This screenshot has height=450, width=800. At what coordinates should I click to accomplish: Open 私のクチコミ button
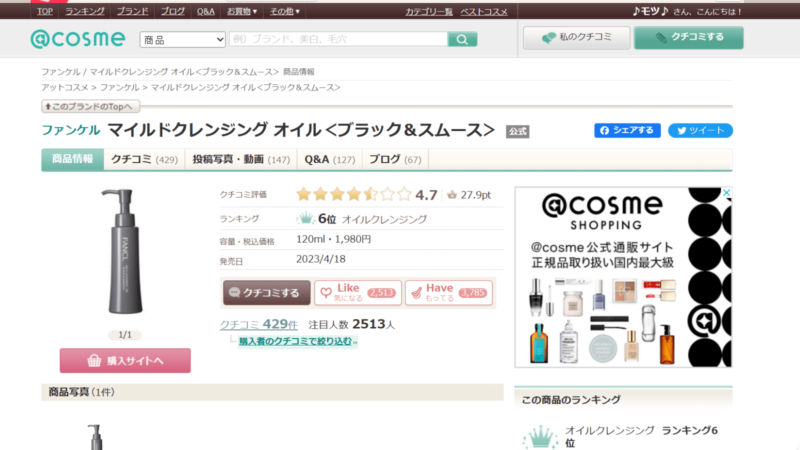point(577,37)
